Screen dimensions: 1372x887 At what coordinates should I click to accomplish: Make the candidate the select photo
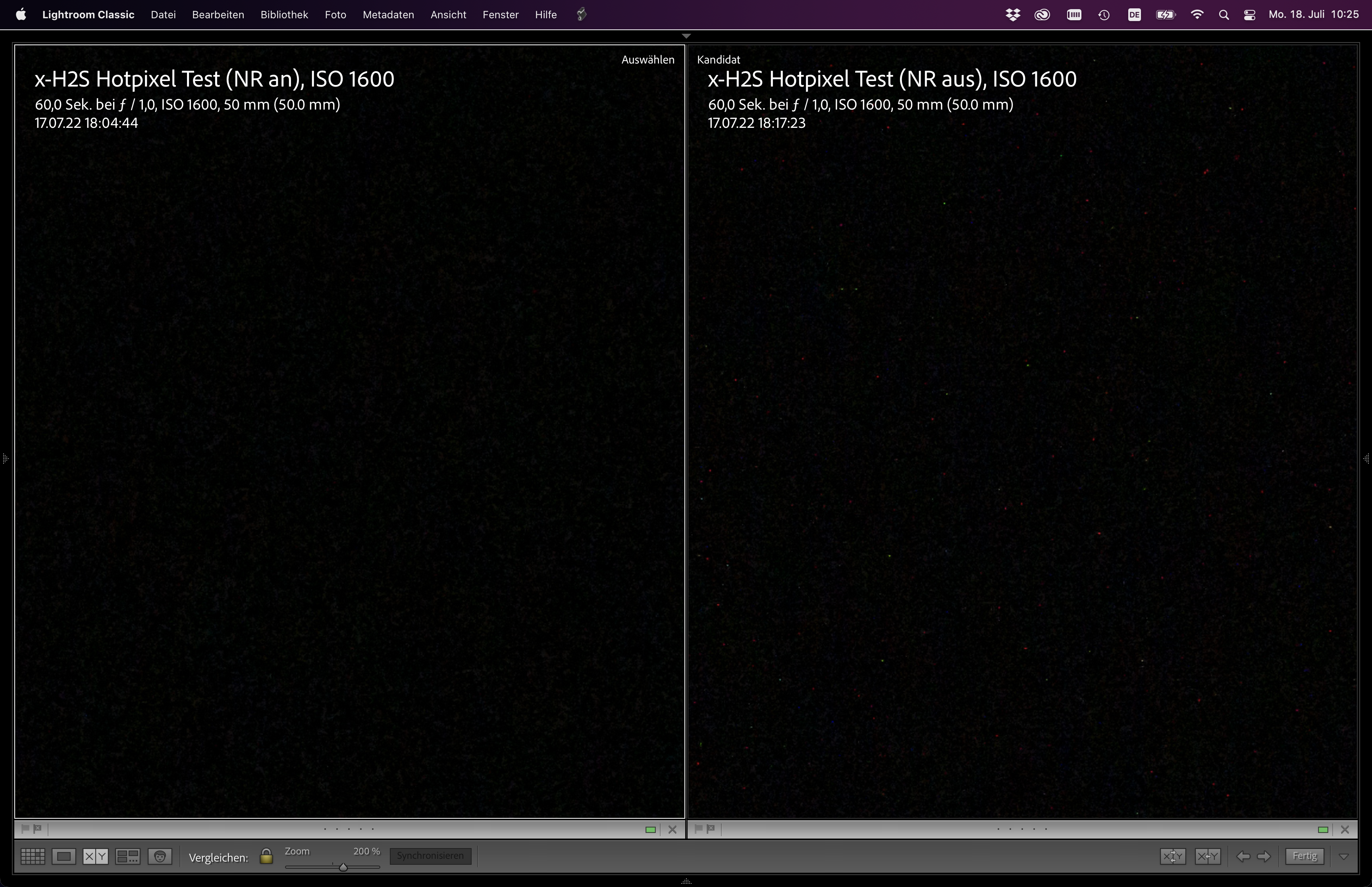coord(1207,856)
